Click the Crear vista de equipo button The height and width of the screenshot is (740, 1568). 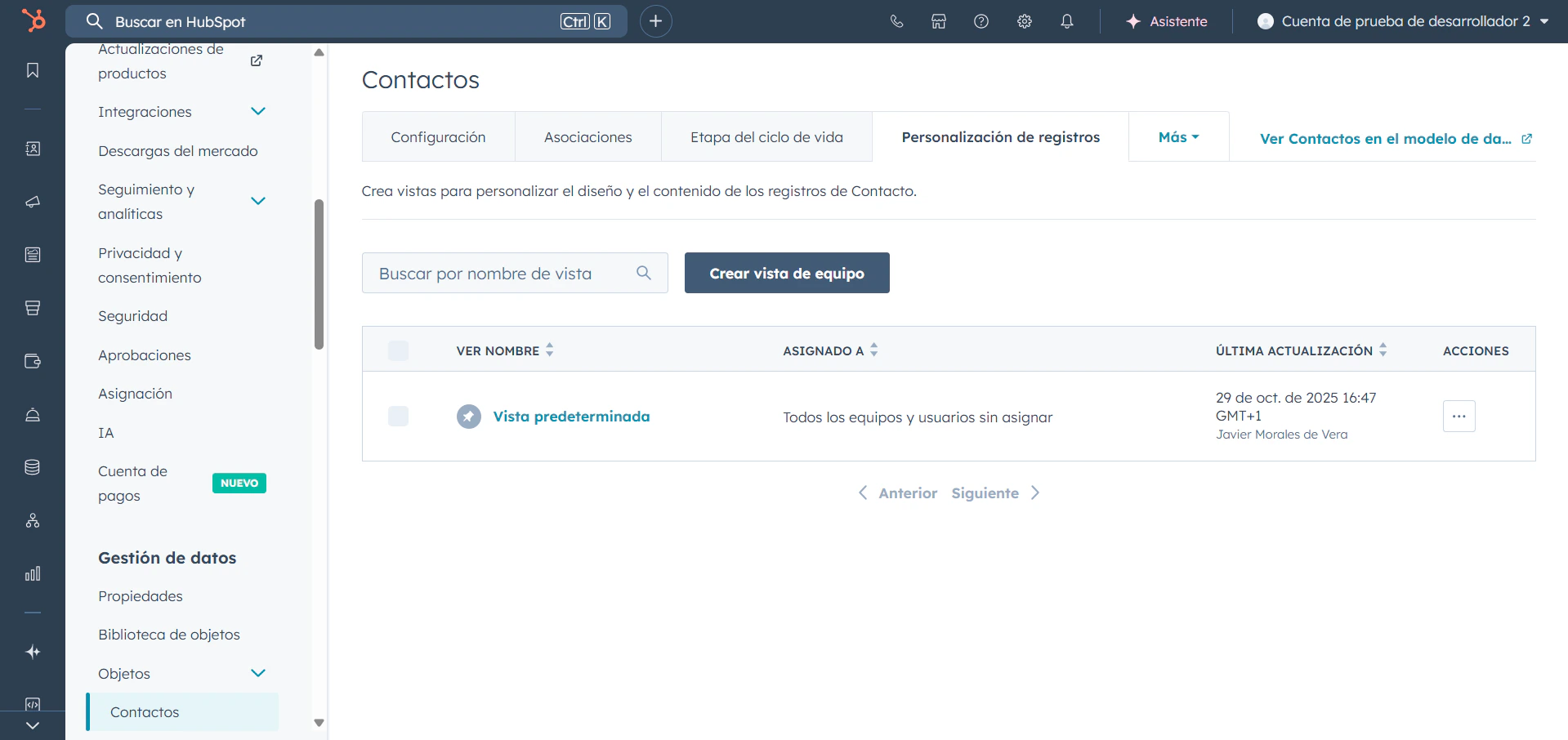pos(786,273)
